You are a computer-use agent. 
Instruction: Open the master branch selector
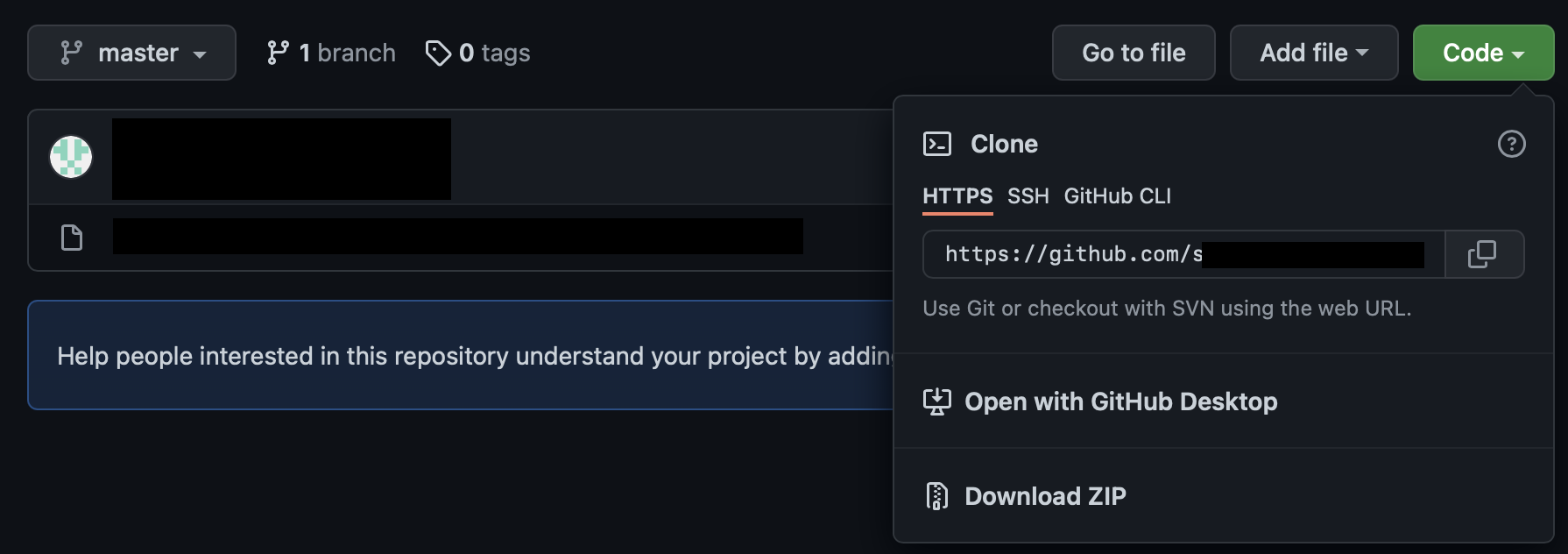[x=131, y=52]
